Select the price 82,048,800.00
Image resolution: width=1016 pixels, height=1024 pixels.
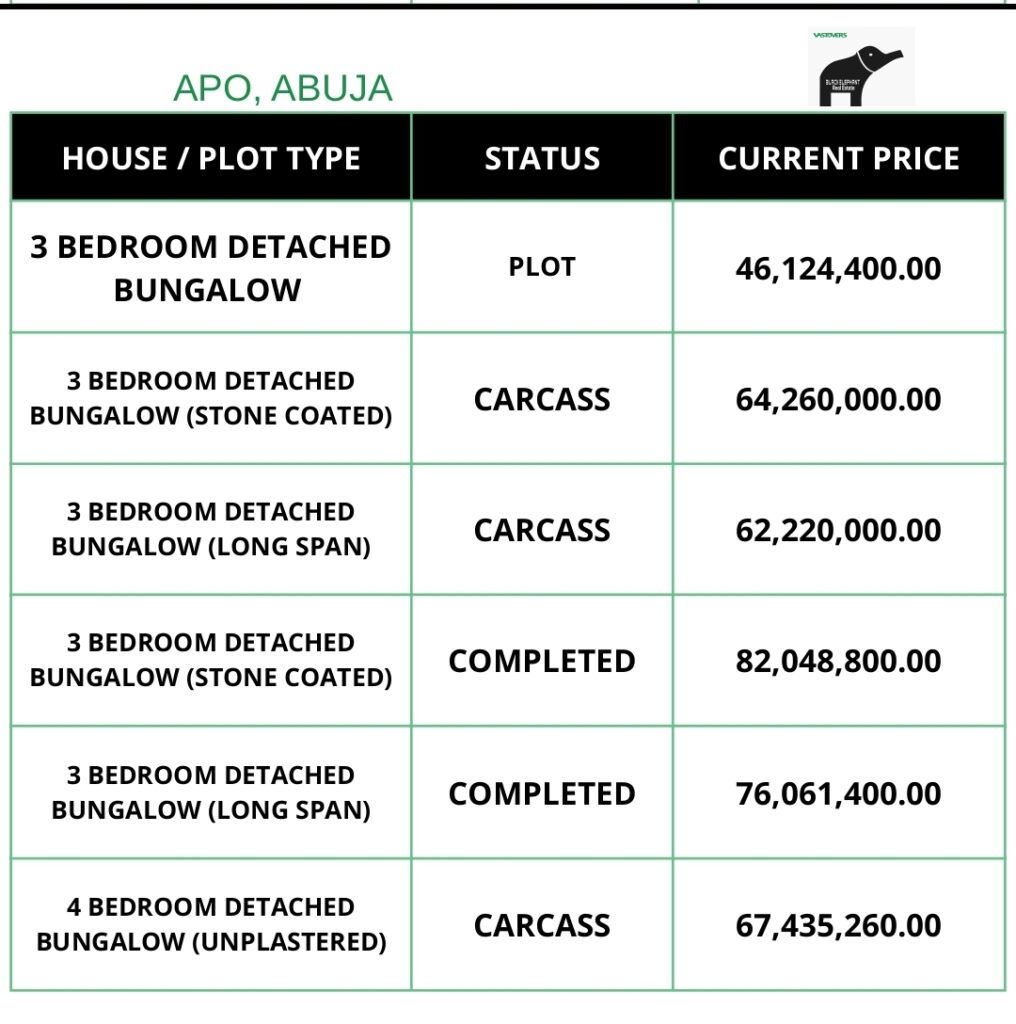[x=839, y=661]
